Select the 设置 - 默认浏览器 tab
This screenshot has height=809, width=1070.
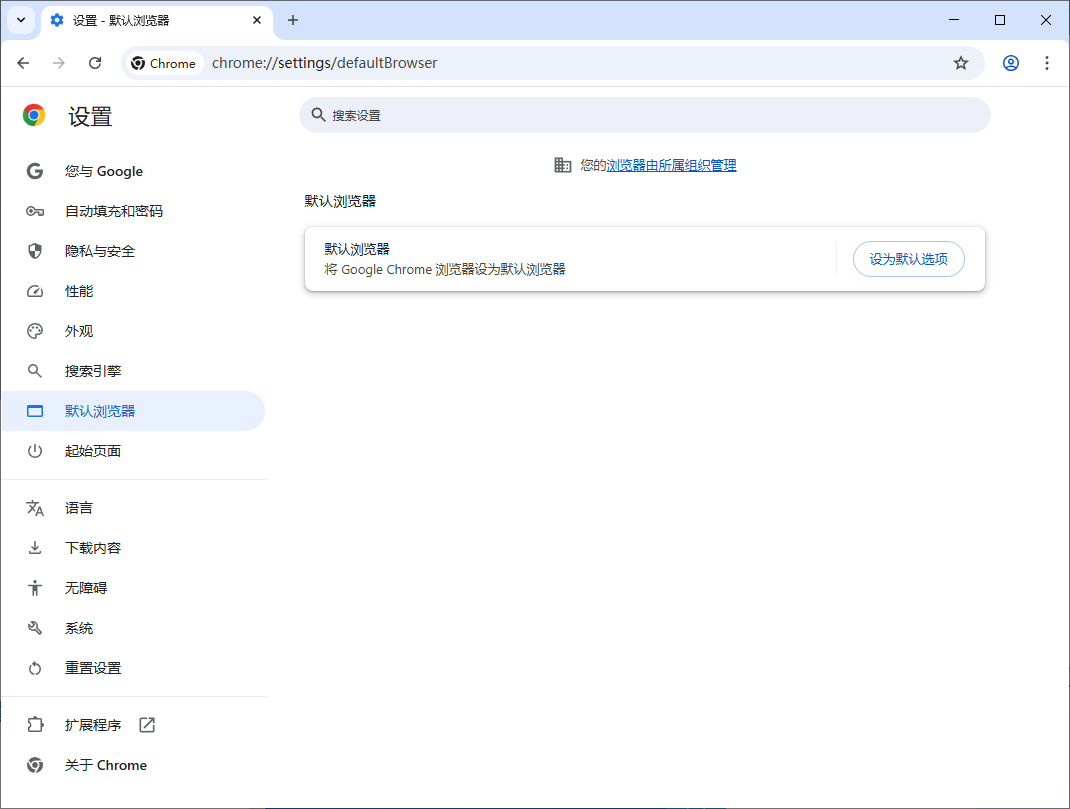(157, 20)
